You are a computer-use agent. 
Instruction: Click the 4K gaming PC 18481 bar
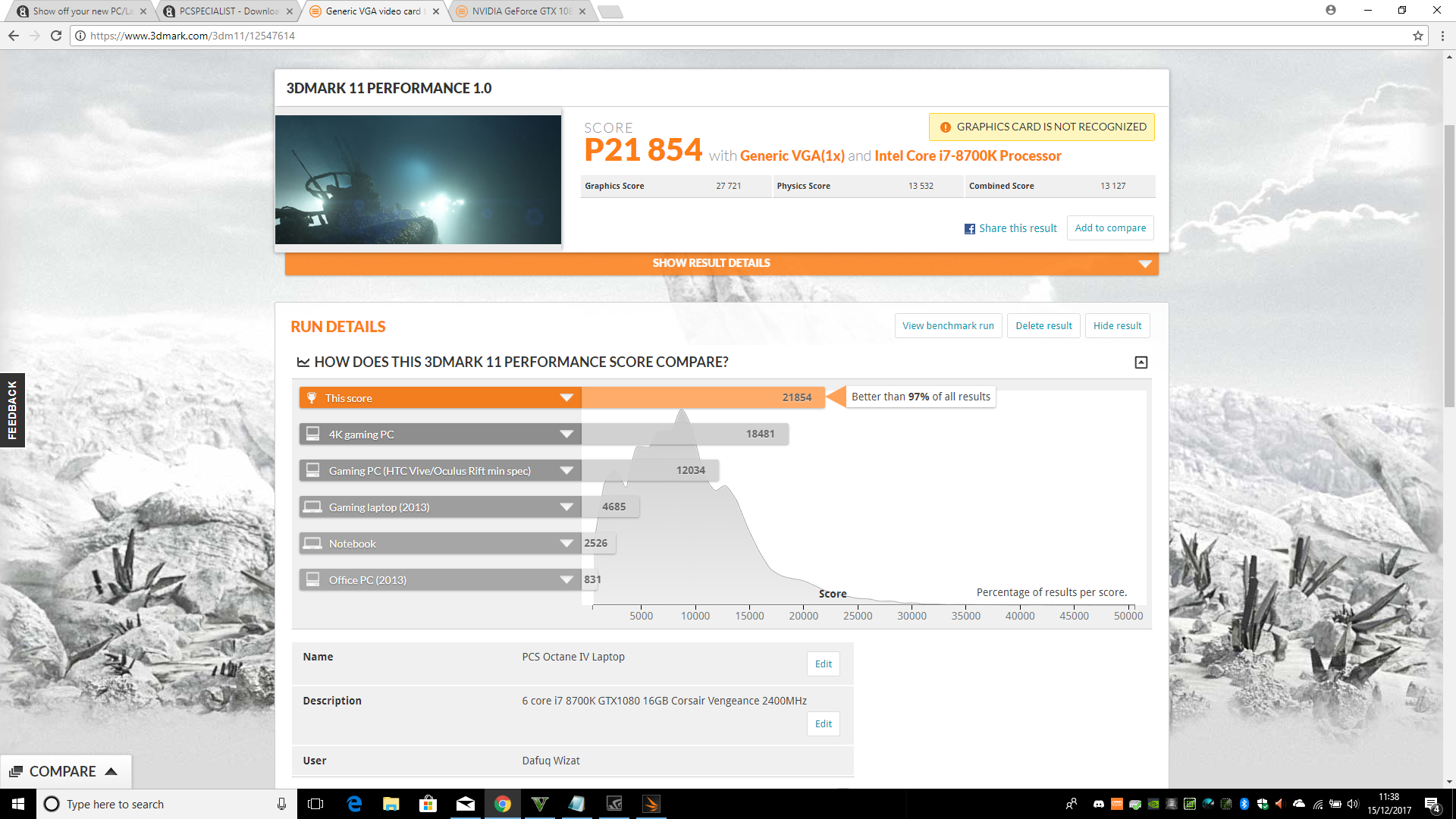click(685, 434)
